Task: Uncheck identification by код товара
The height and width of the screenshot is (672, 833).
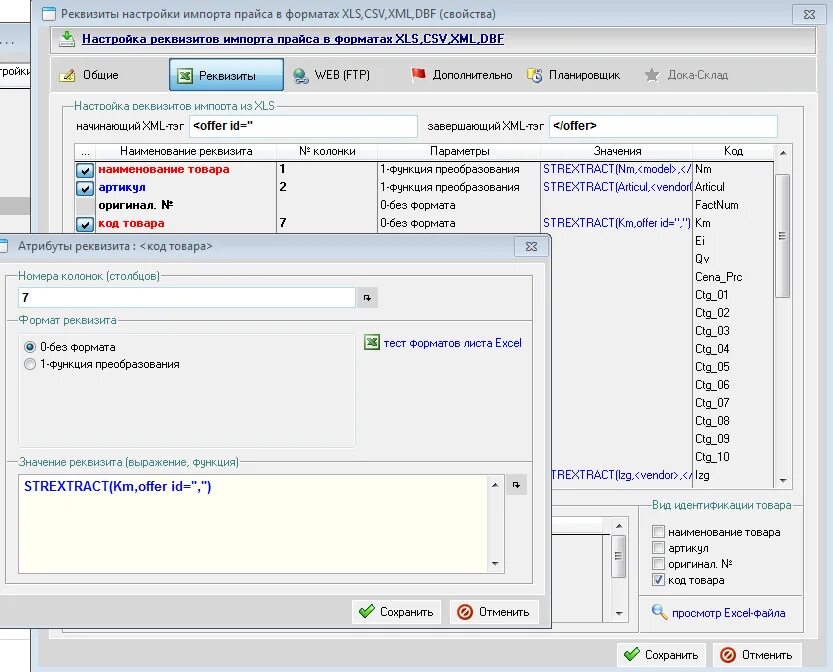Action: click(x=658, y=580)
